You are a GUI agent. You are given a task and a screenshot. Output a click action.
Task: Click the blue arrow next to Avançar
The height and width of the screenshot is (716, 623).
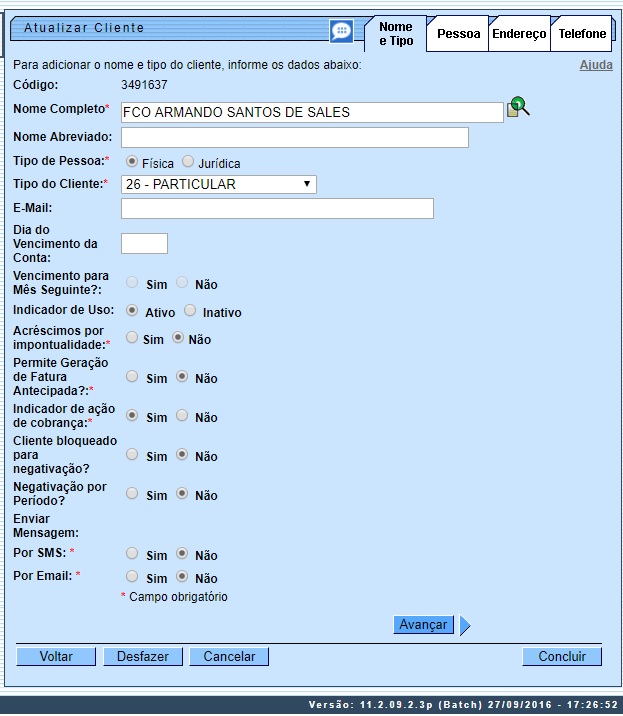pos(465,625)
